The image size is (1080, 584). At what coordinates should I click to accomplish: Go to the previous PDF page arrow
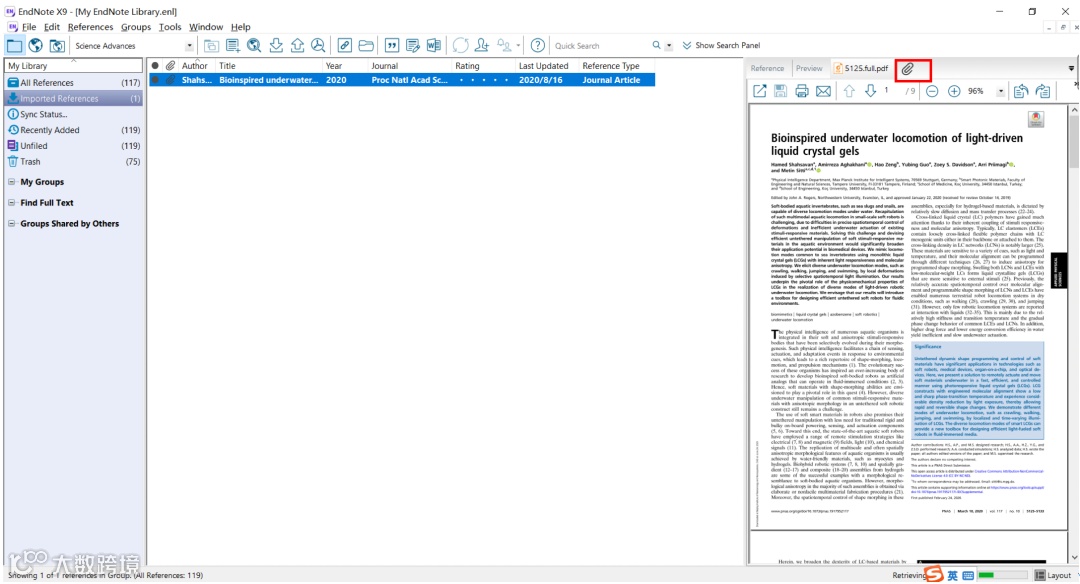click(x=849, y=91)
